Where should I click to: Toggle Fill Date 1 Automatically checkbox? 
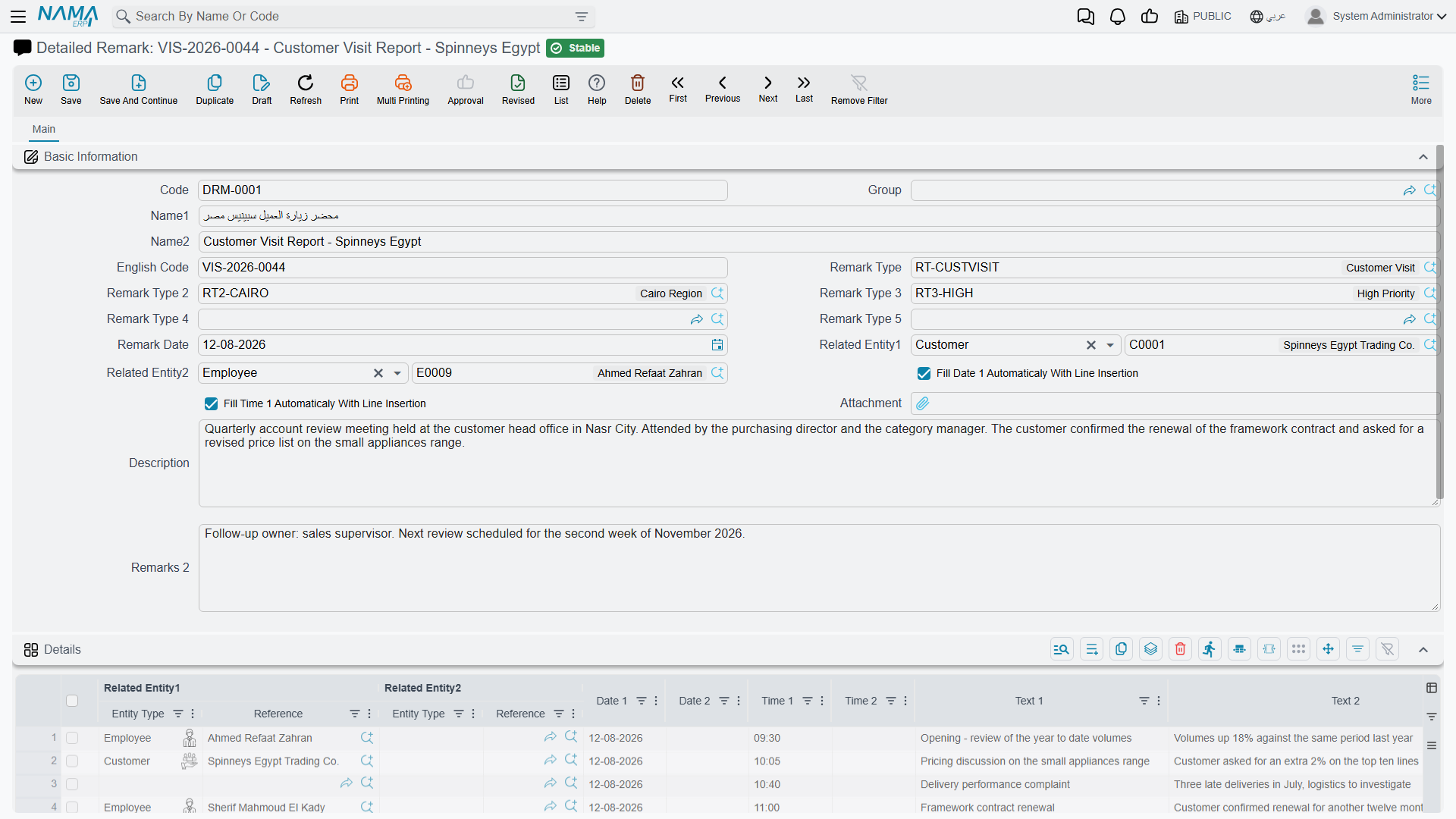(924, 373)
